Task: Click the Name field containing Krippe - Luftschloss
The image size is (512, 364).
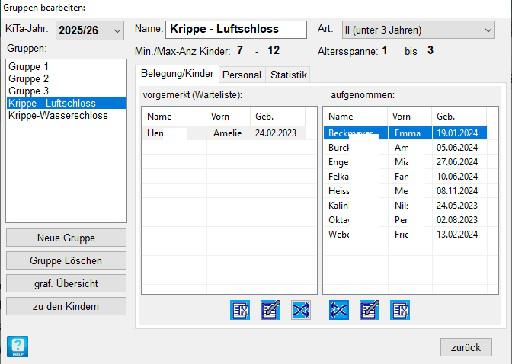Action: (236, 29)
